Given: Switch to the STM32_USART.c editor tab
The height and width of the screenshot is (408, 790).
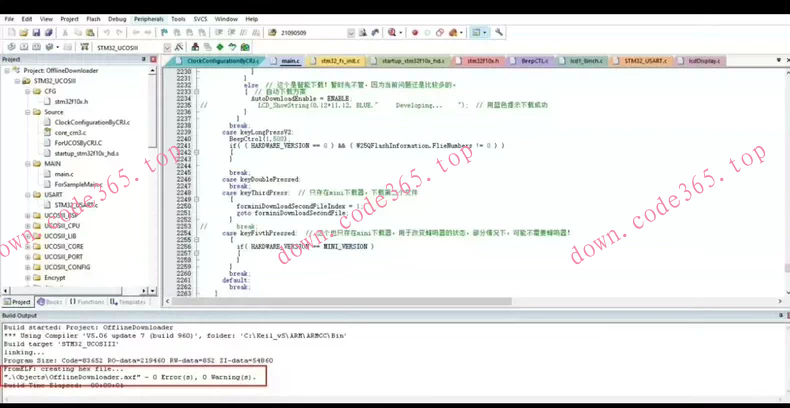Looking at the screenshot, I should pyautogui.click(x=640, y=61).
